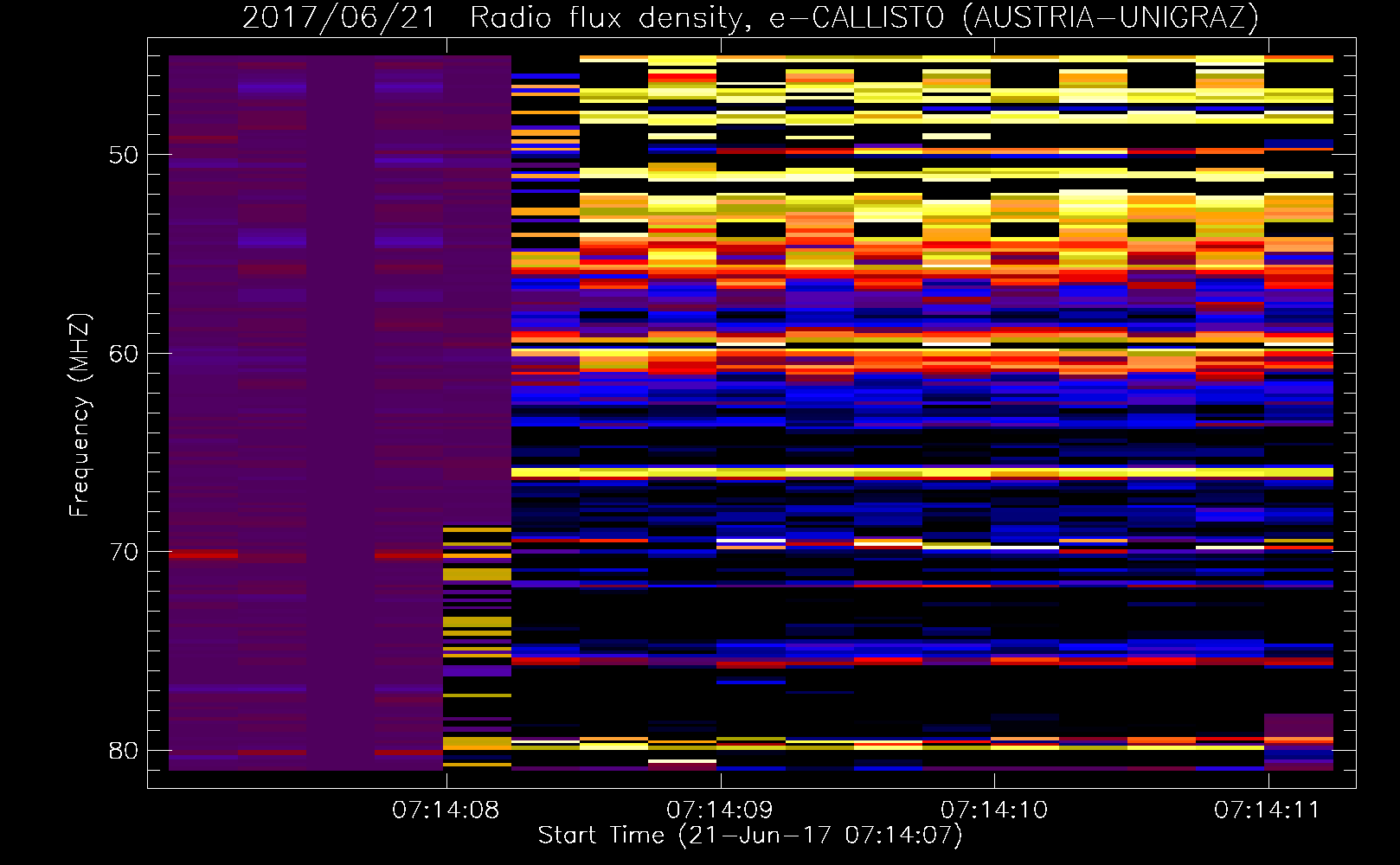The height and width of the screenshot is (865, 1400).
Task: Click the plot title '2017/06/21 Radio flux density'
Action: pos(749,17)
